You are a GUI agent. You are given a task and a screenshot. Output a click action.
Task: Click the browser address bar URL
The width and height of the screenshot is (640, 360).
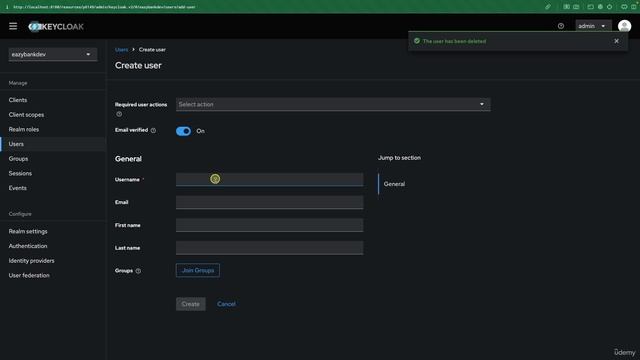pyautogui.click(x=104, y=7)
